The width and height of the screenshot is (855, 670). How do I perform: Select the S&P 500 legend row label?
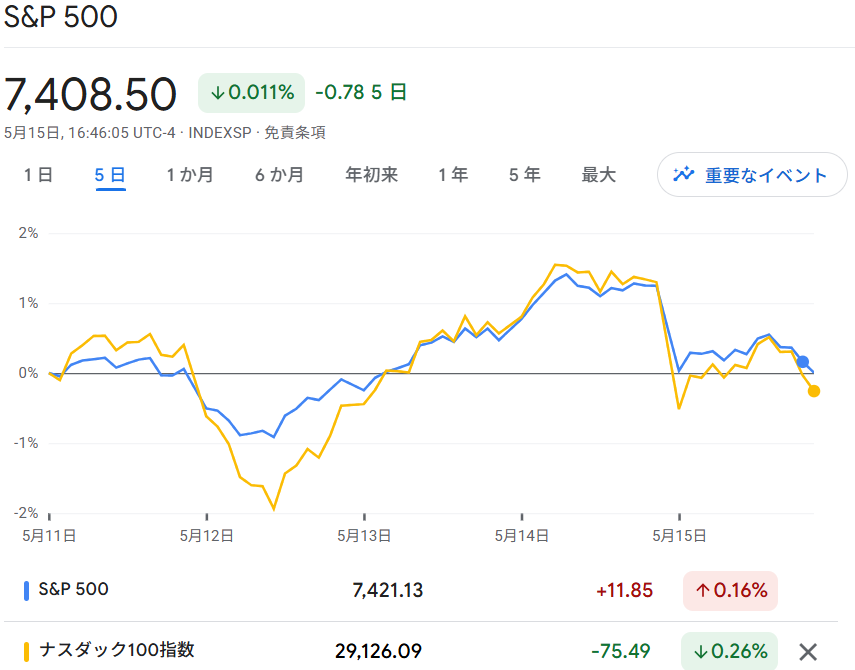pos(74,589)
